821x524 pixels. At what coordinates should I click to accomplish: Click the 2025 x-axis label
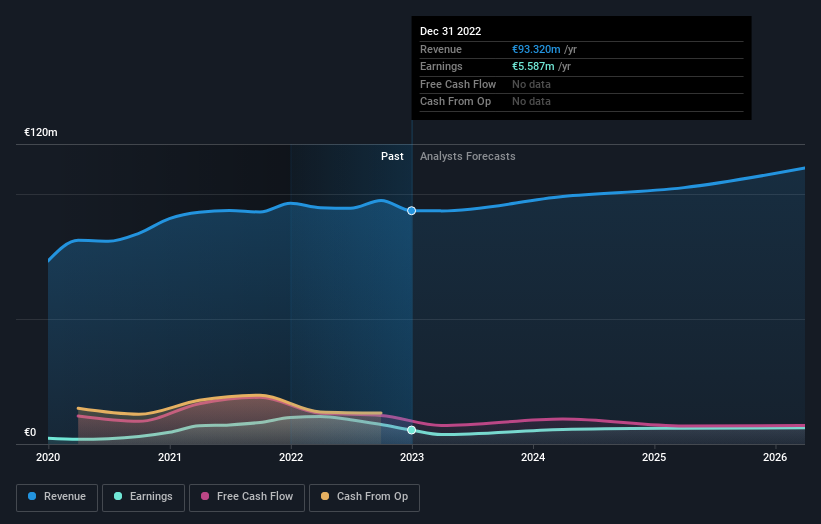654,457
